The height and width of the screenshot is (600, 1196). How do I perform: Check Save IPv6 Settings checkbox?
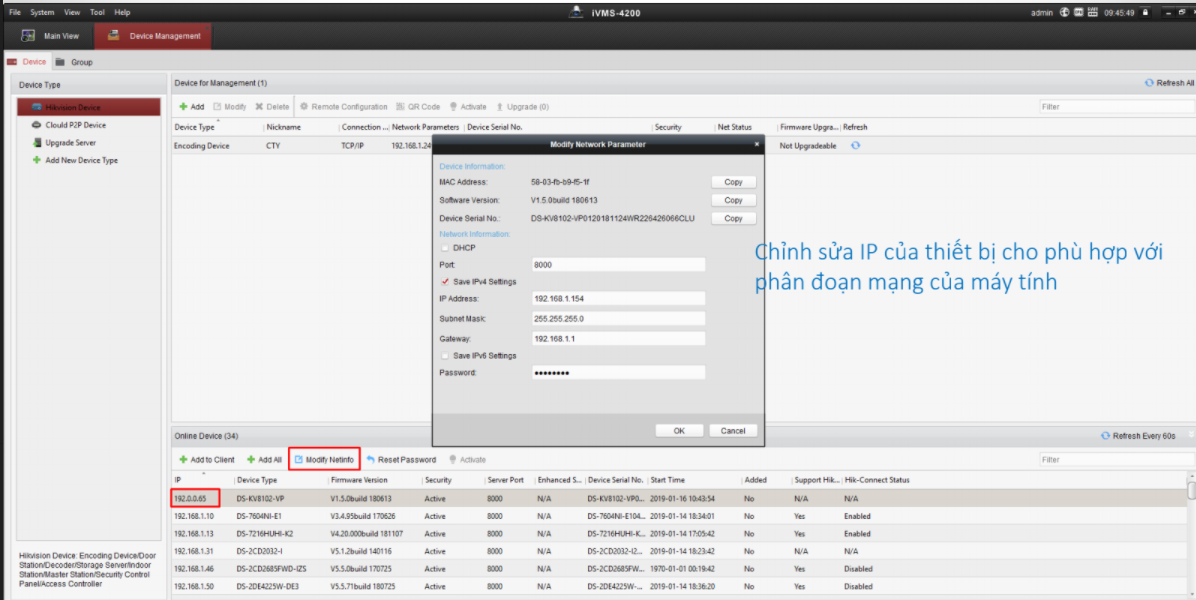pos(445,356)
